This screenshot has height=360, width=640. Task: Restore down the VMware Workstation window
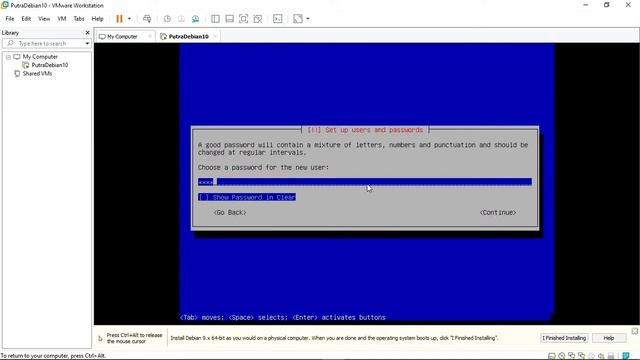(x=607, y=5)
